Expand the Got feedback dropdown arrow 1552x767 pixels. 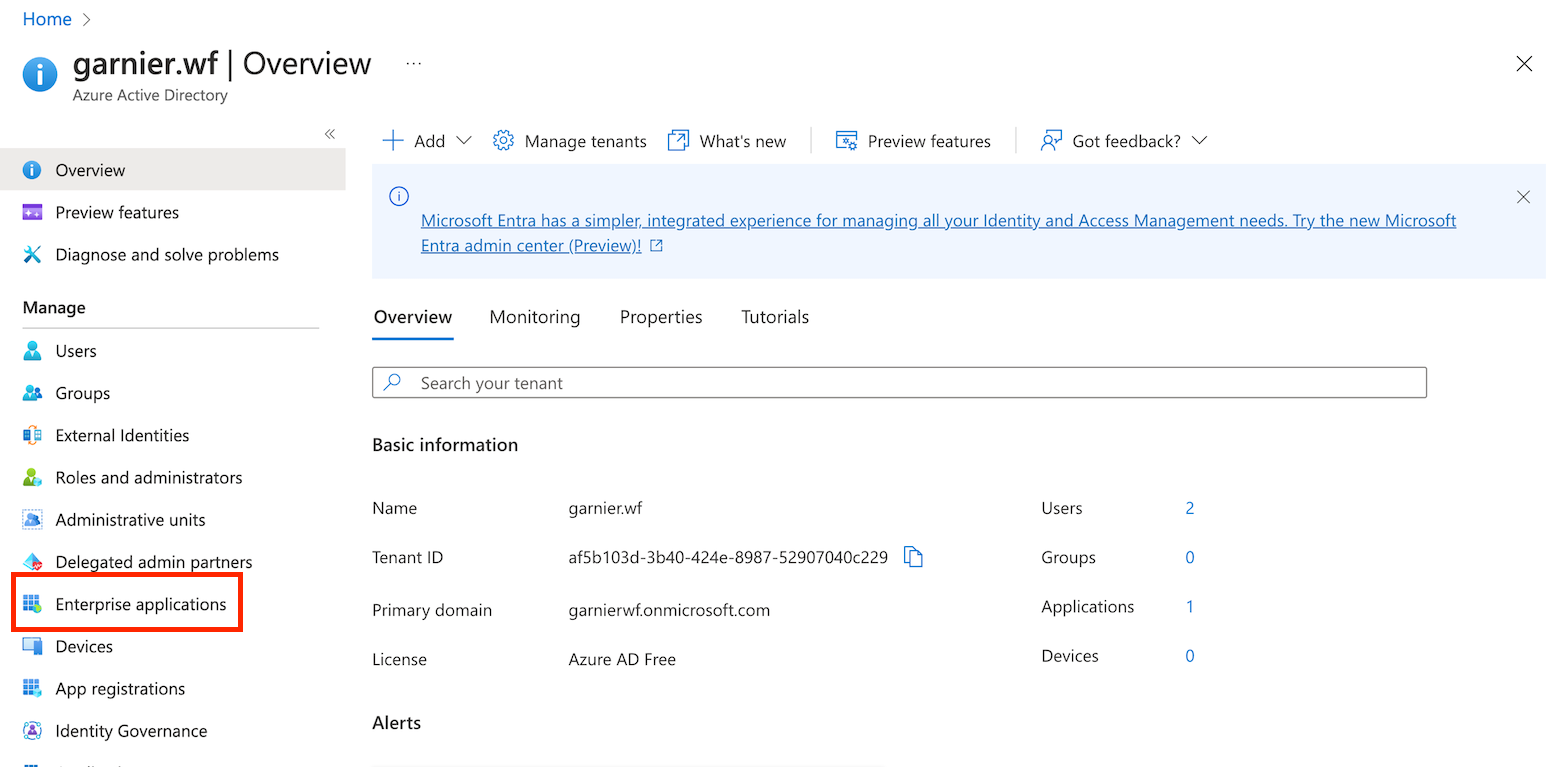tap(1200, 141)
